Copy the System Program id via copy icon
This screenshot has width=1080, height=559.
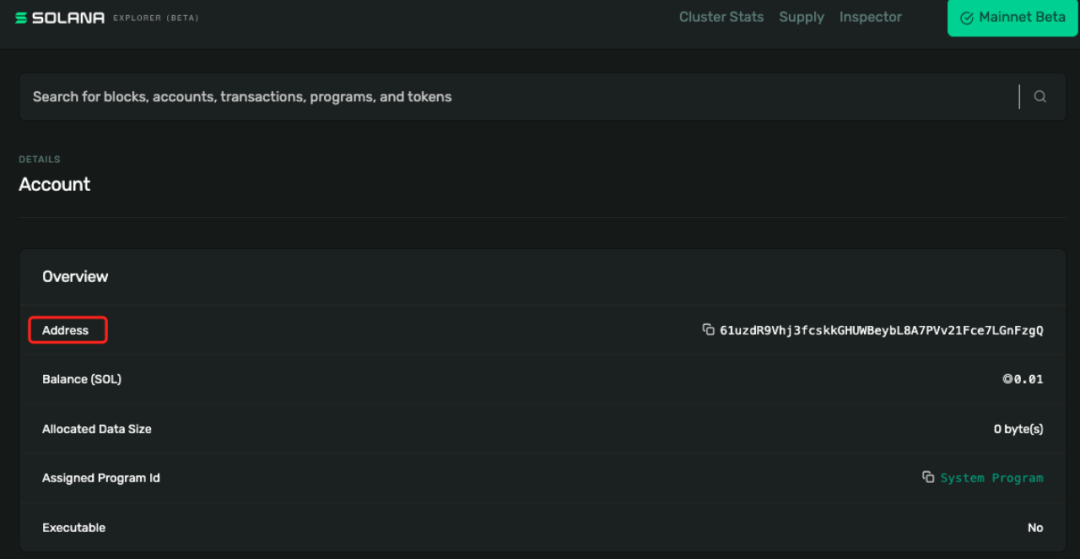(x=928, y=478)
